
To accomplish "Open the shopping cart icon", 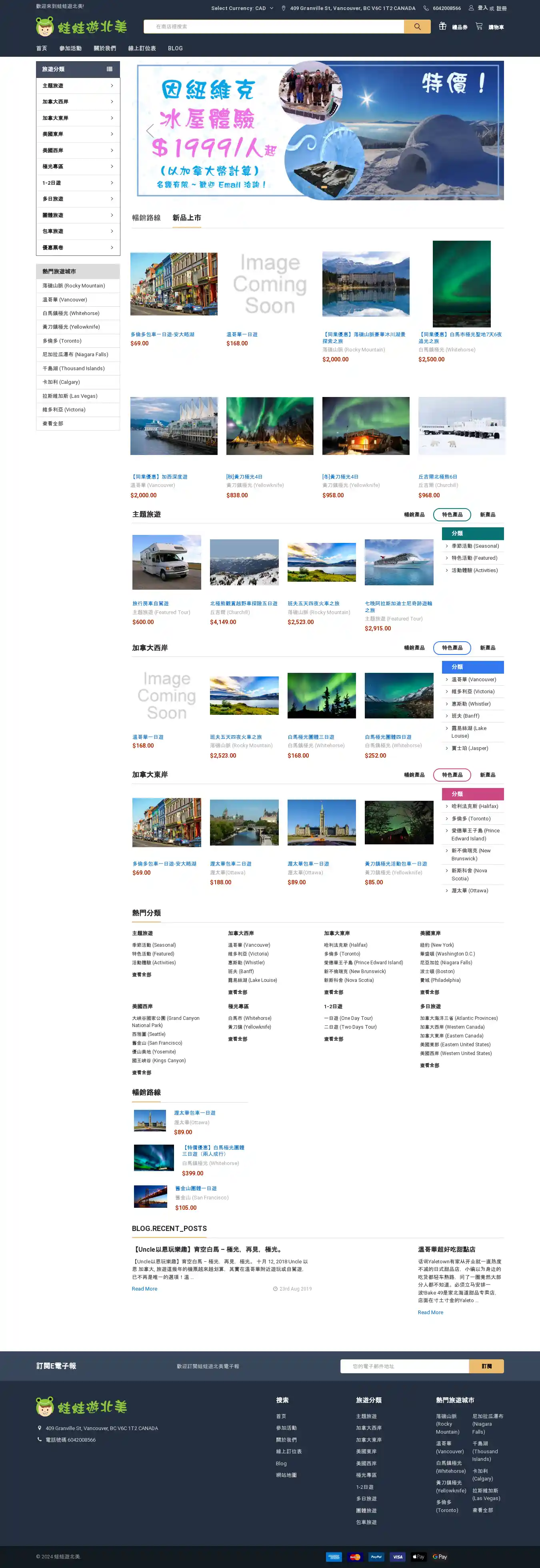I will coord(479,26).
